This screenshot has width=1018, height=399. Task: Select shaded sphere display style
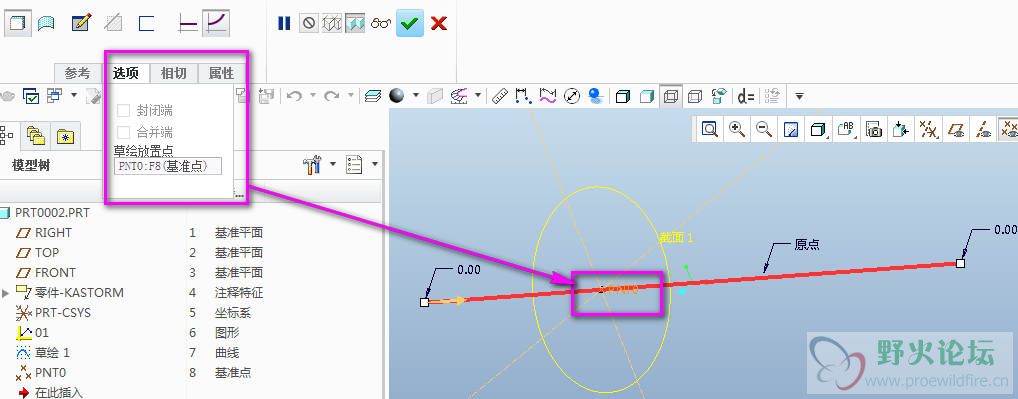(397, 96)
